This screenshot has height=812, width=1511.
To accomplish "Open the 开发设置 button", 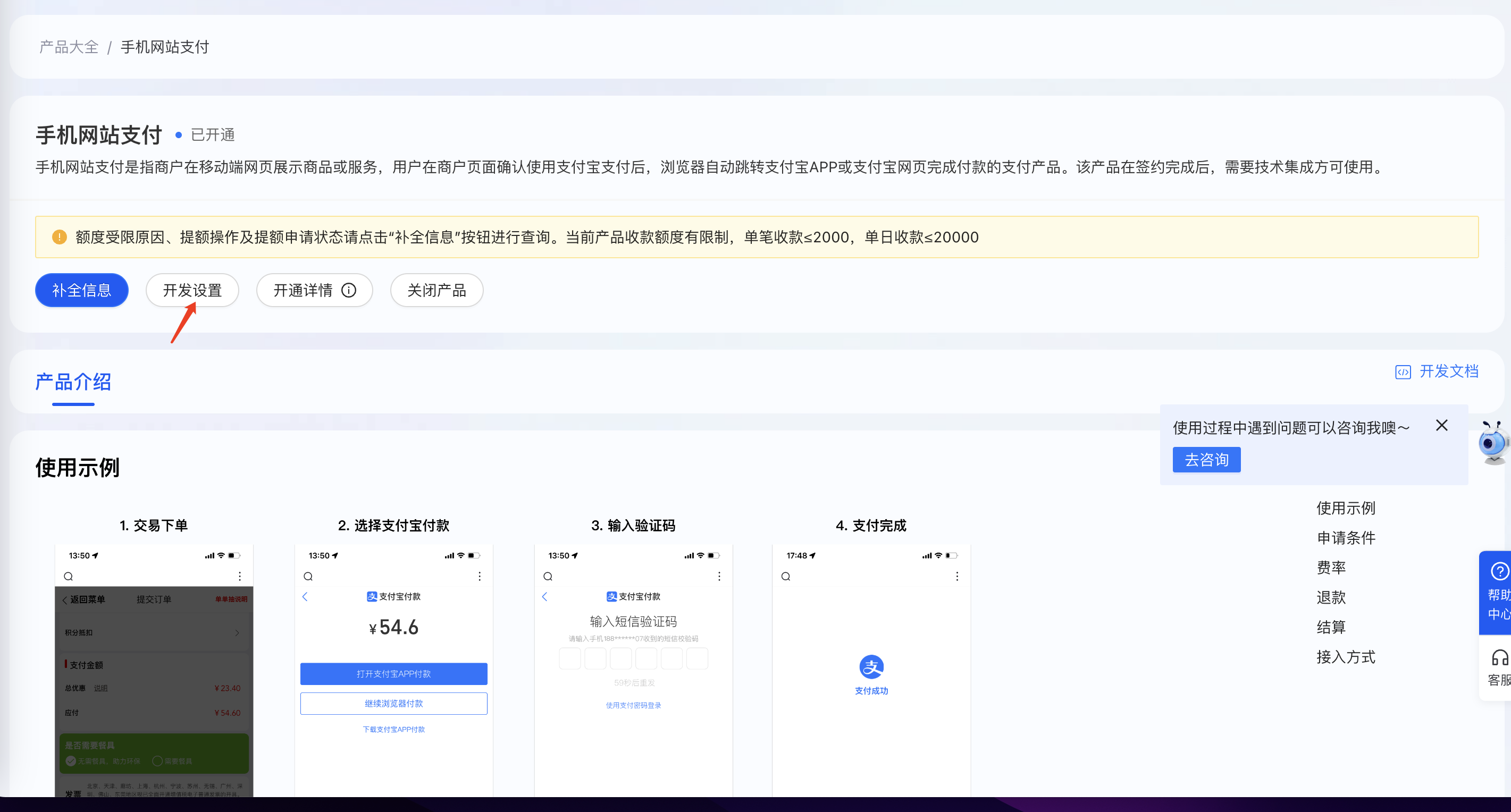I will (192, 290).
